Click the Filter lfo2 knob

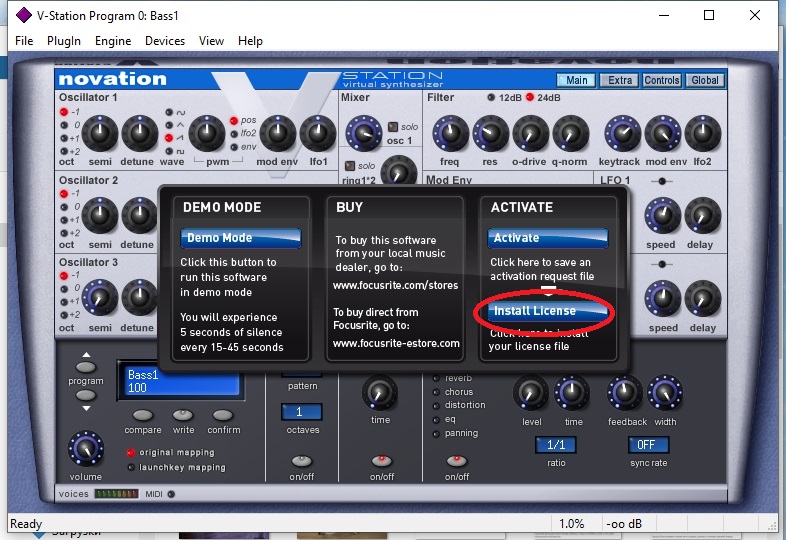(703, 133)
